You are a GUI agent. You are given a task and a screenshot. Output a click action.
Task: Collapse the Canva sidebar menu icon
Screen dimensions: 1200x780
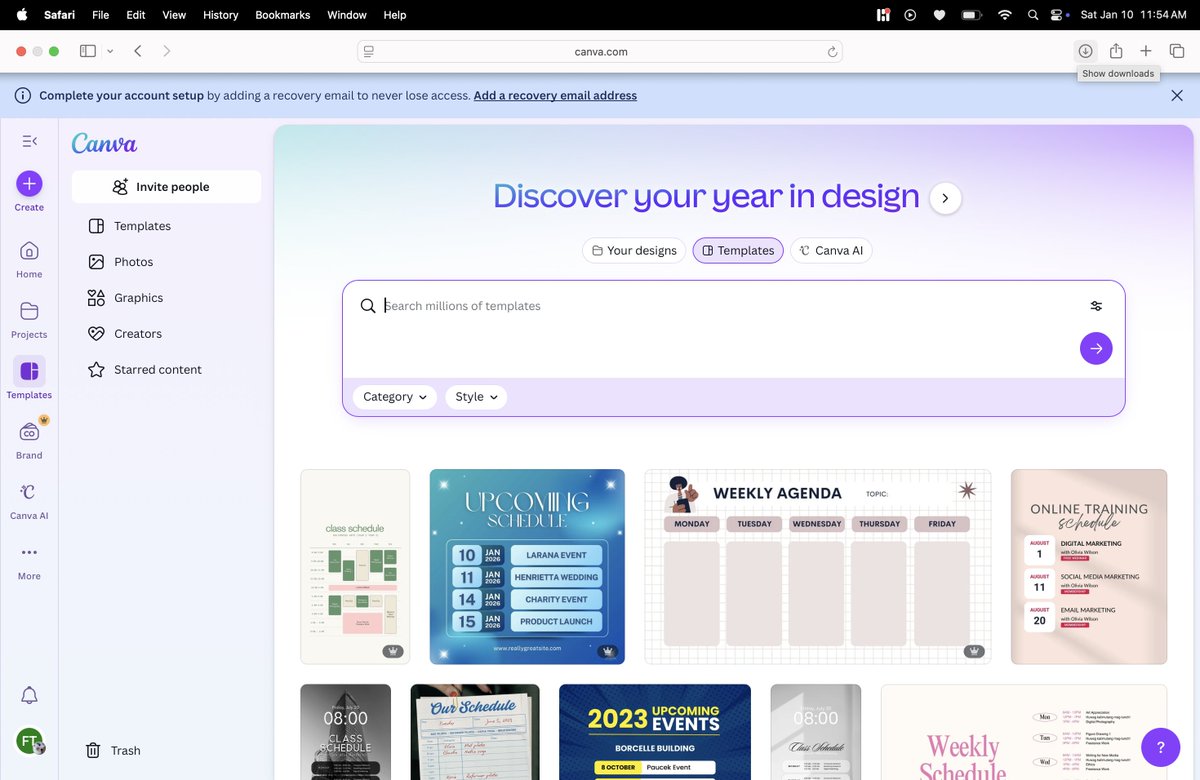coord(29,141)
